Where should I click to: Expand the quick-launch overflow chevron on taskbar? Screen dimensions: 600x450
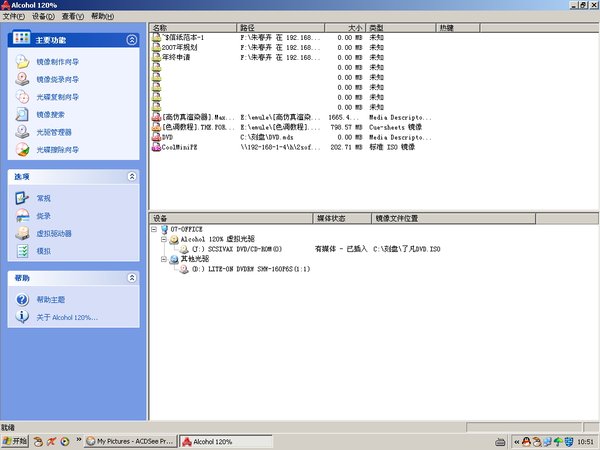pyautogui.click(x=78, y=439)
